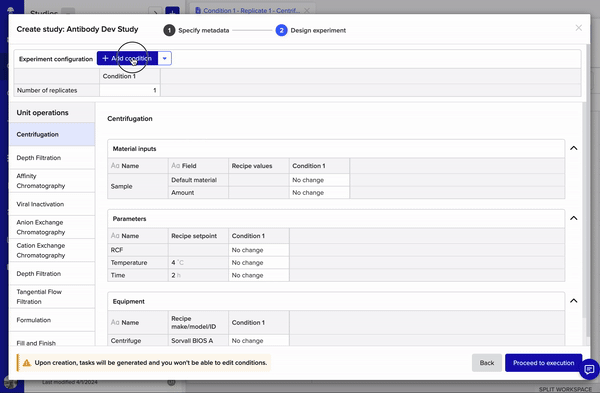Image resolution: width=600 pixels, height=393 pixels.
Task: Click the Recipe setpoint column header
Action: [x=198, y=236]
